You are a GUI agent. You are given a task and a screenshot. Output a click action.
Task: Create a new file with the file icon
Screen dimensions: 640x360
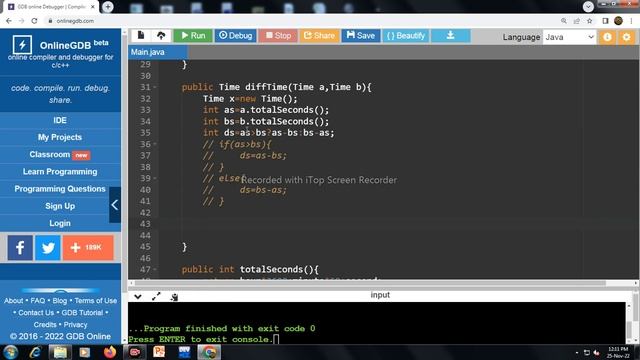click(x=141, y=36)
